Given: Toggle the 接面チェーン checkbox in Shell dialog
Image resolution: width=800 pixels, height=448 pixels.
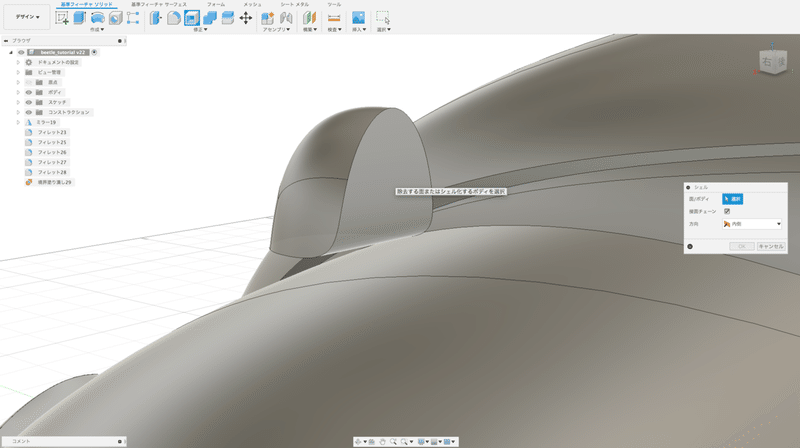Looking at the screenshot, I should point(727,211).
